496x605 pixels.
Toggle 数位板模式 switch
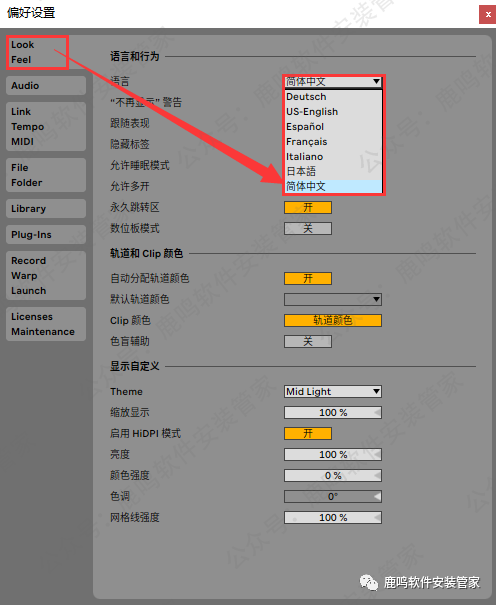pos(308,228)
